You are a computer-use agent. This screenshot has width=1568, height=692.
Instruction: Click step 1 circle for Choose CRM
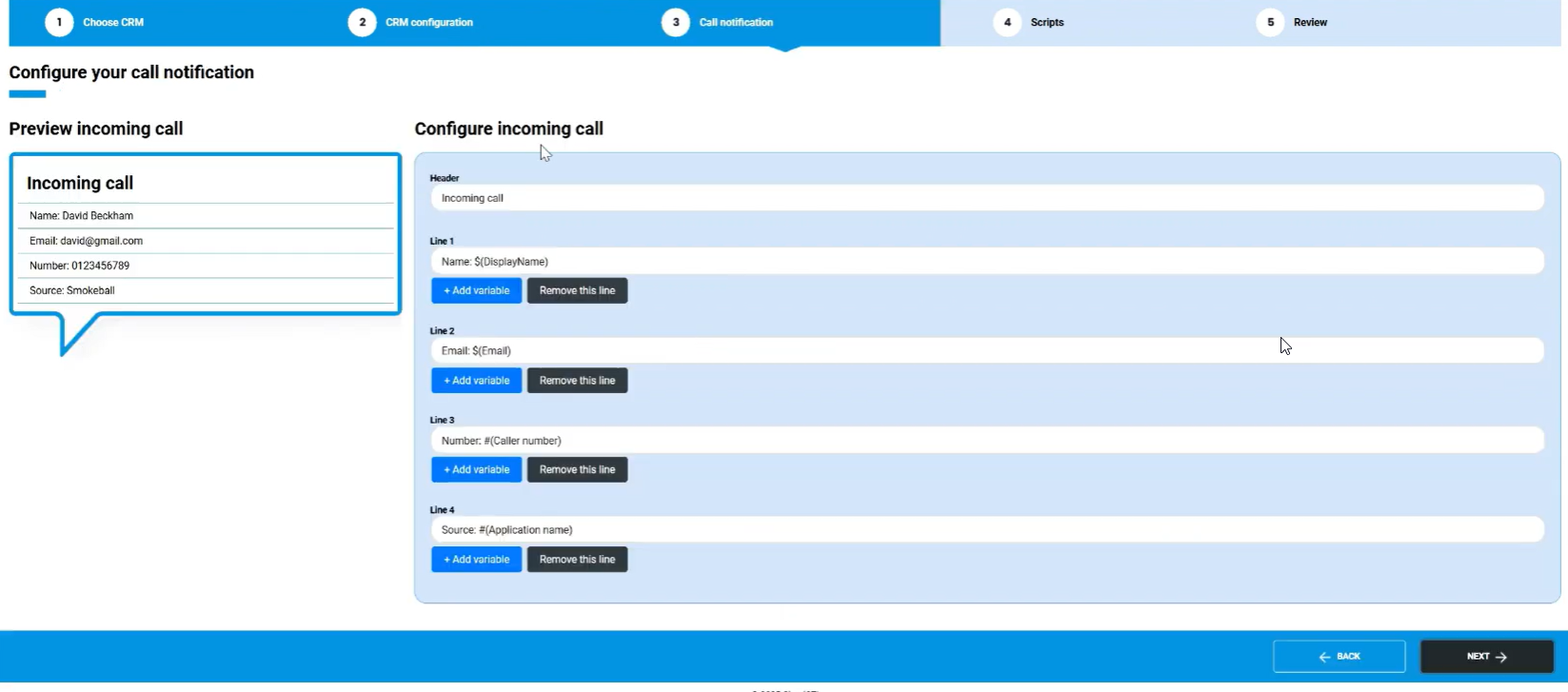pos(59,22)
